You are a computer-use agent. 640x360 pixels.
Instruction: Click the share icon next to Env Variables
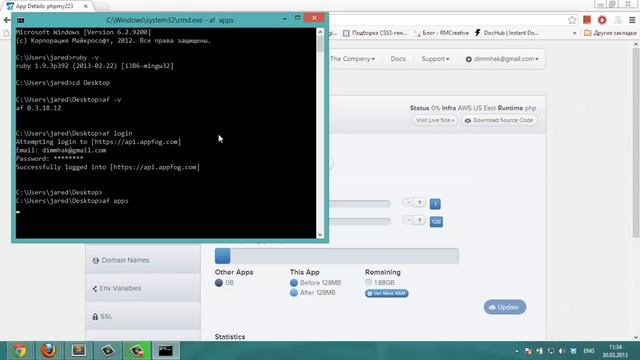coord(95,289)
